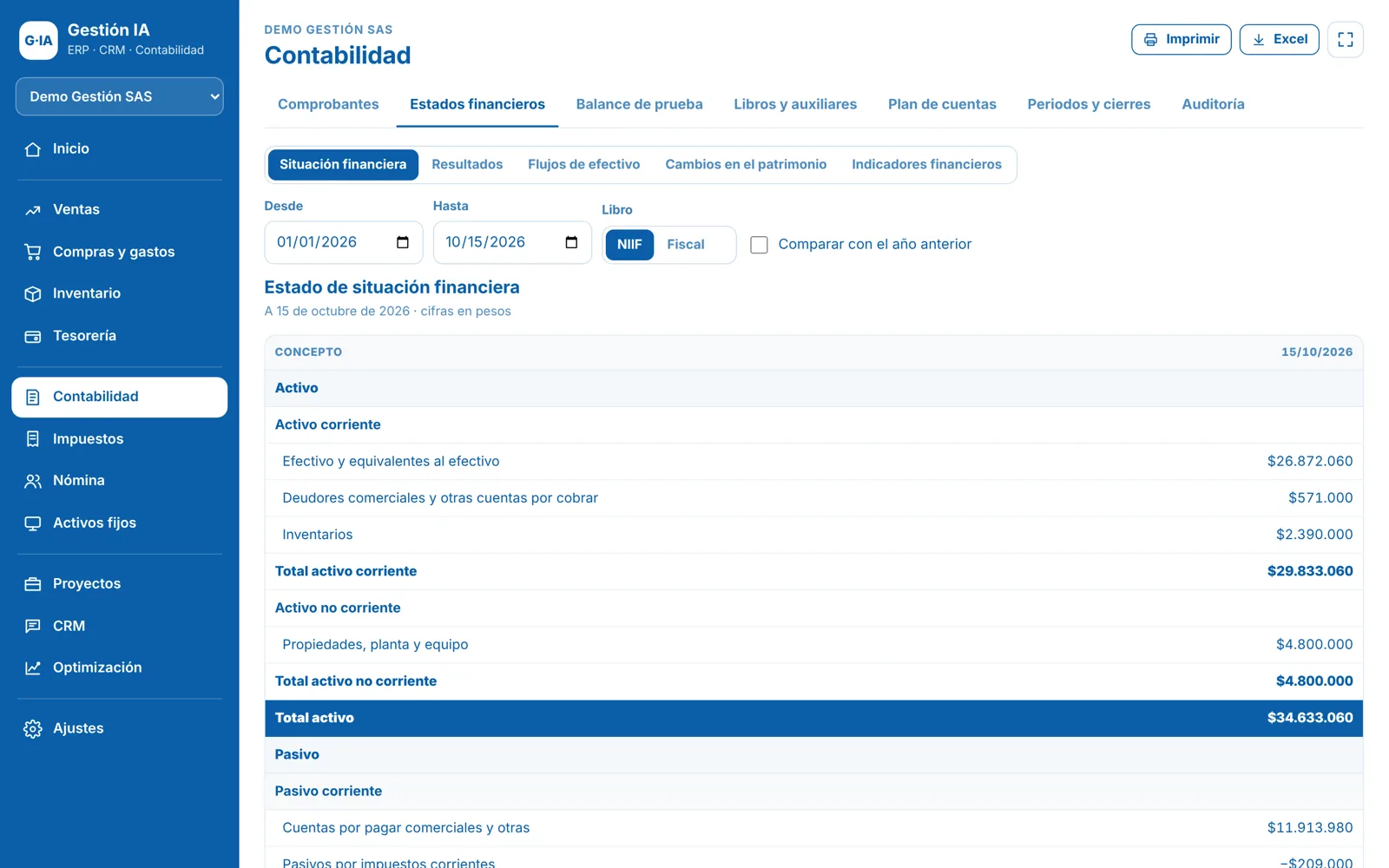Image resolution: width=1389 pixels, height=868 pixels.
Task: Click the Activos fijos monitor icon
Action: (33, 523)
